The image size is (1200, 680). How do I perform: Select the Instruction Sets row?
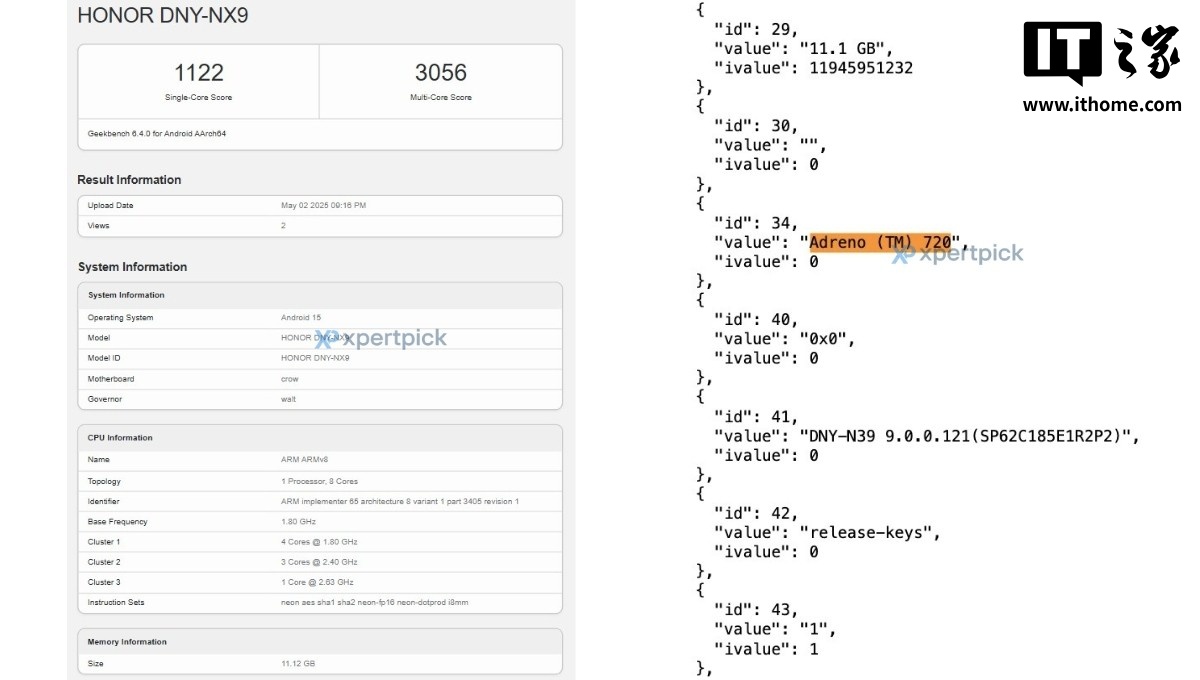[319, 602]
